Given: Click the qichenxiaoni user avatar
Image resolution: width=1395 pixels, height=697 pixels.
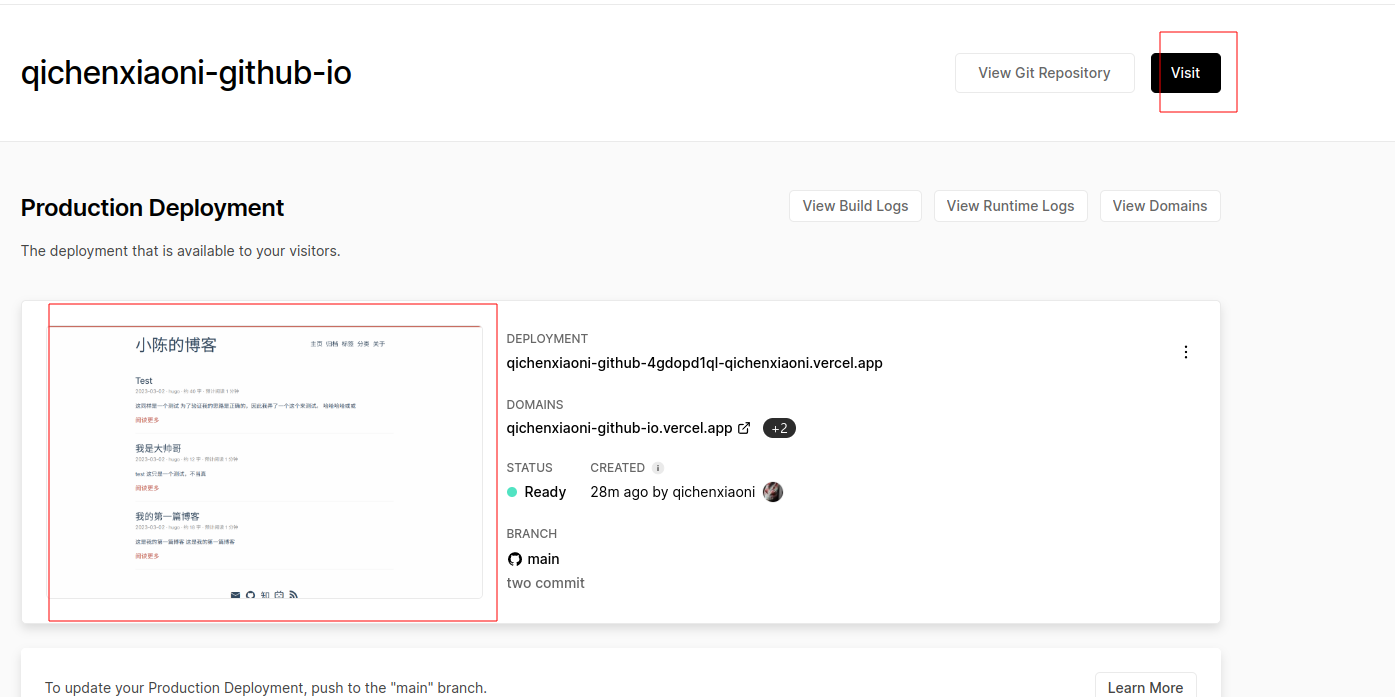Looking at the screenshot, I should tap(773, 492).
